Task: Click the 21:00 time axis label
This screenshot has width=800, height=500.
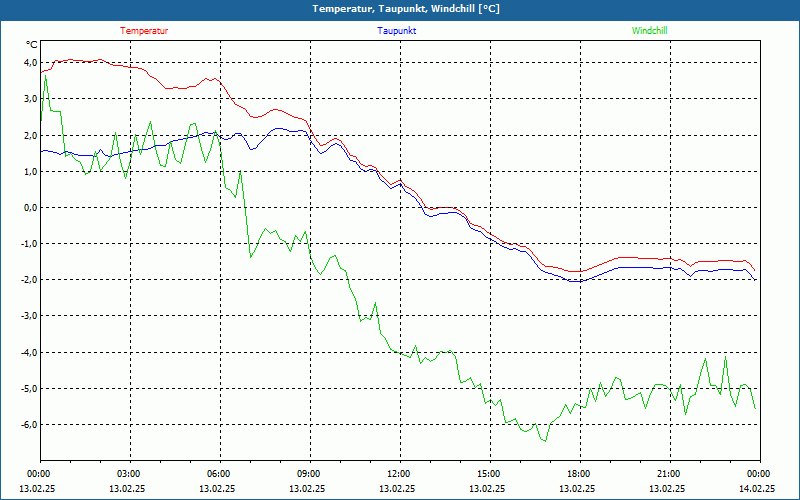Action: 667,474
